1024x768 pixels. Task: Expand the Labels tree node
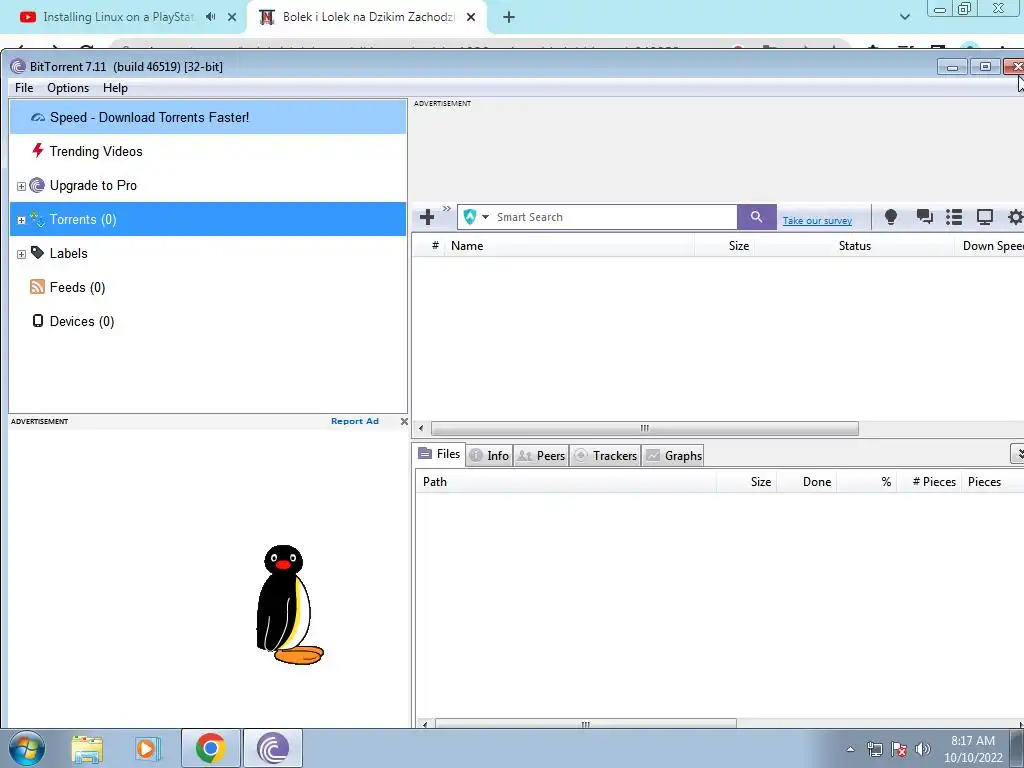click(22, 254)
